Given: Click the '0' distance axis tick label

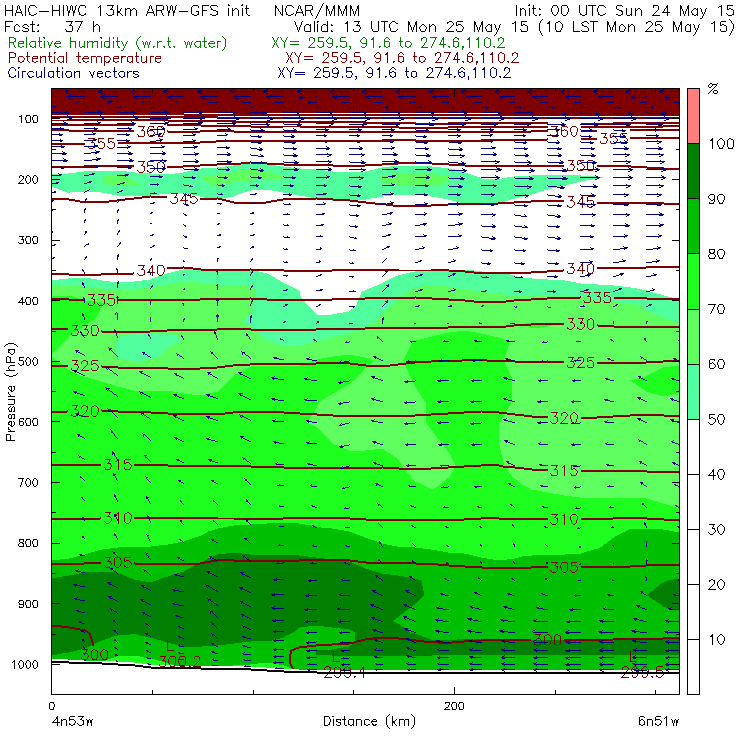Looking at the screenshot, I should click(51, 706).
